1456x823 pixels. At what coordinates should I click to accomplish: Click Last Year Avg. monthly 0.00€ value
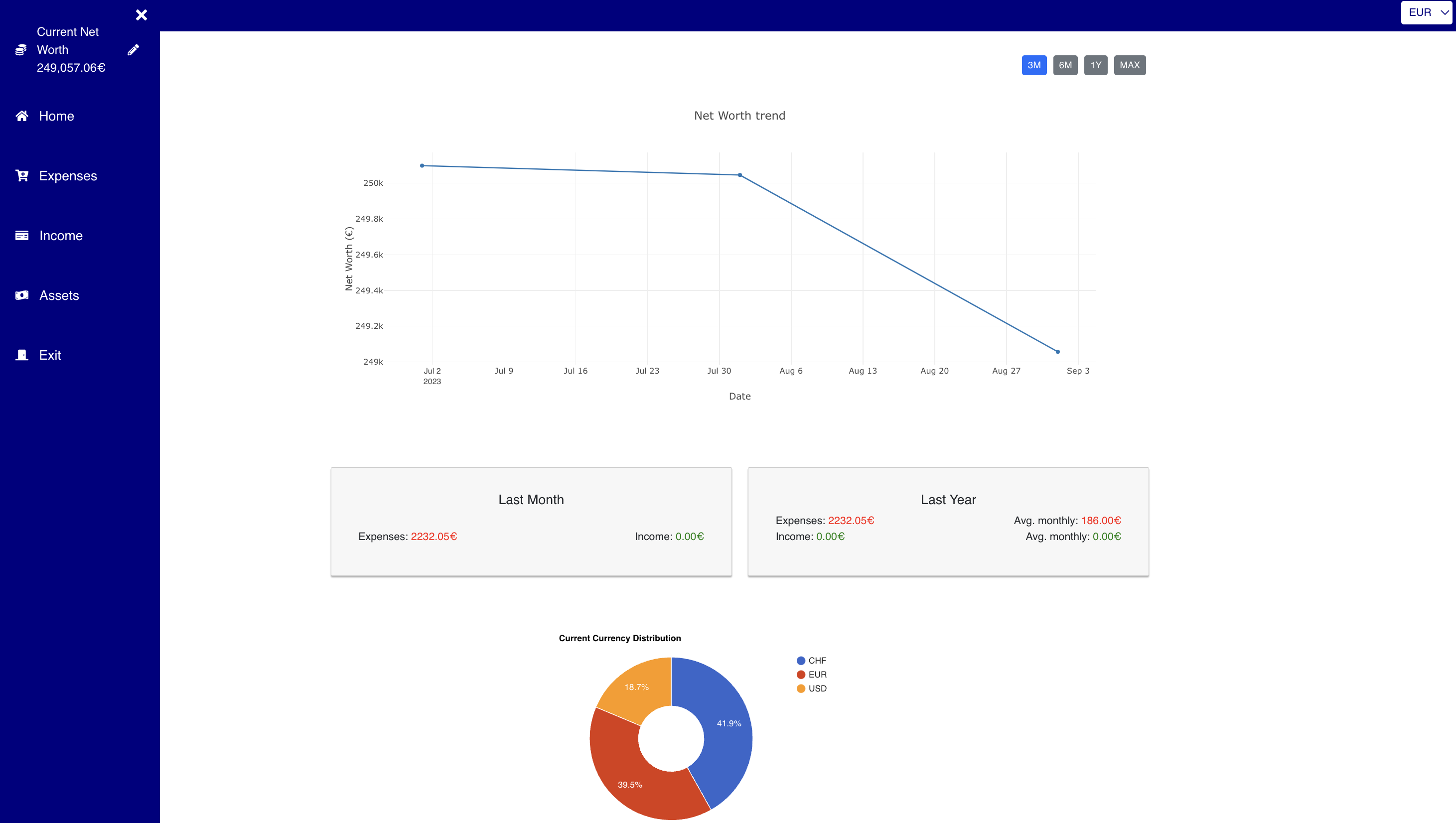pyautogui.click(x=1107, y=537)
